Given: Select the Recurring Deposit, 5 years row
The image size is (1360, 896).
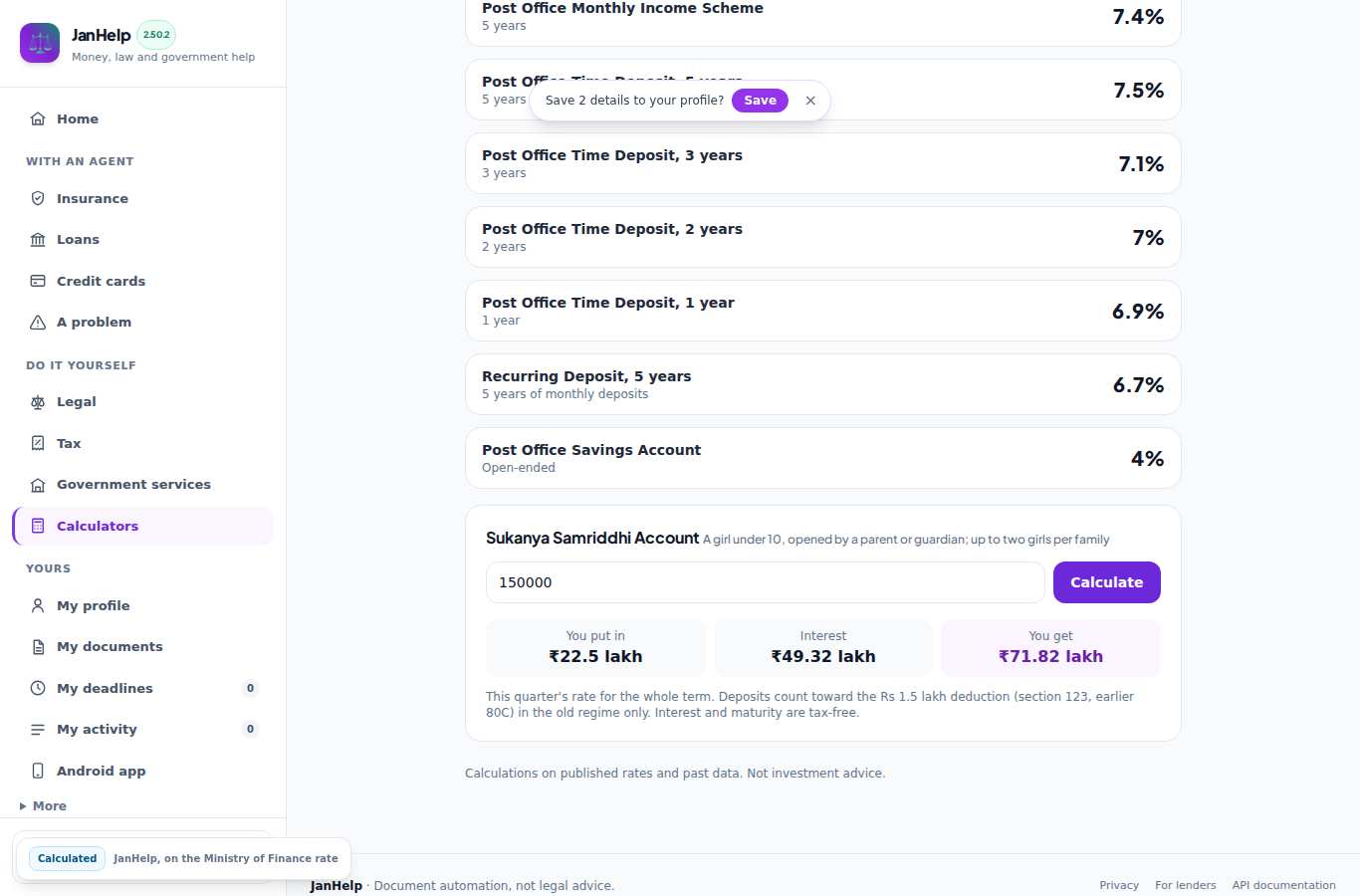Looking at the screenshot, I should coord(822,384).
